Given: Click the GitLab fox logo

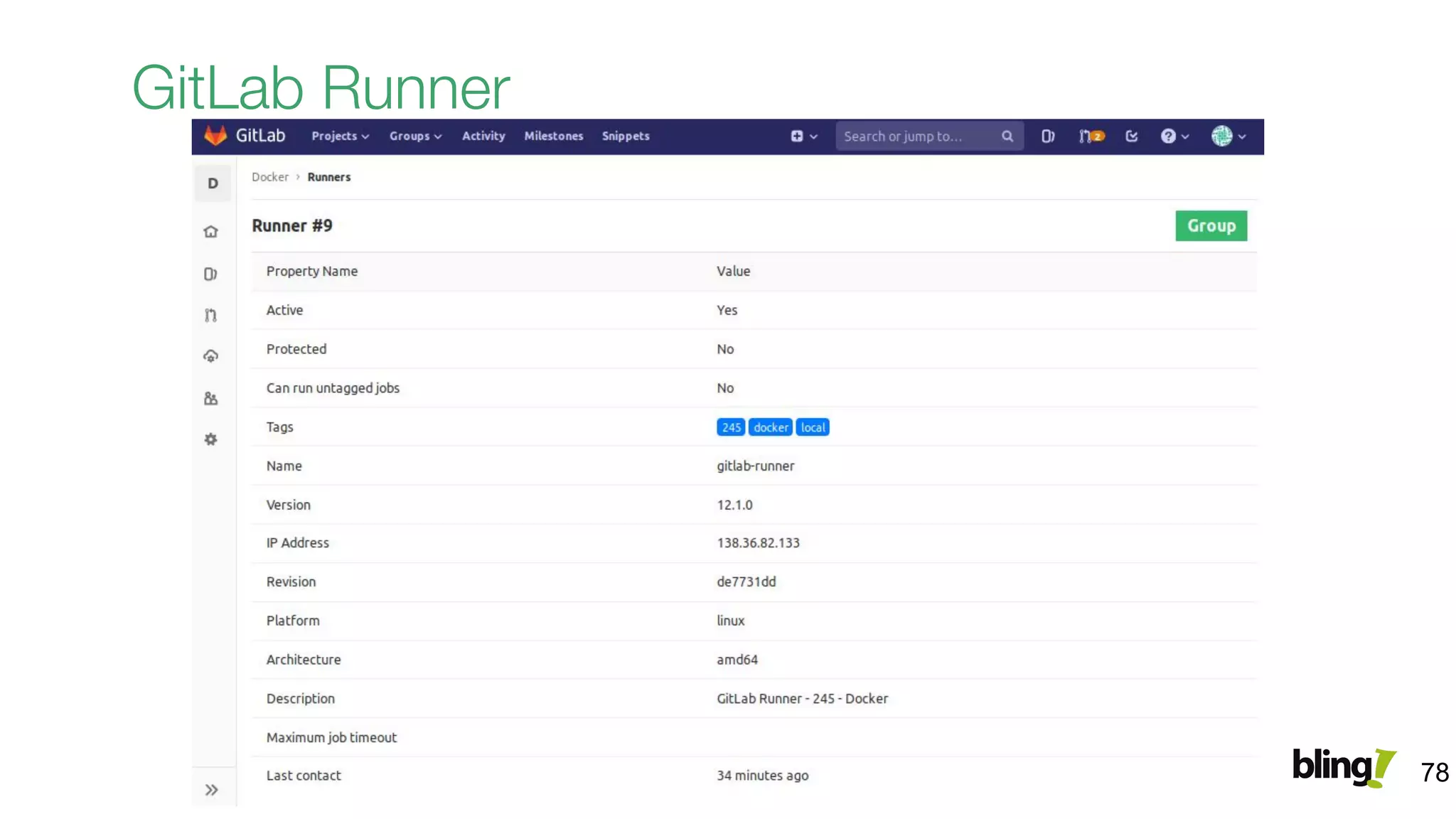Looking at the screenshot, I should coord(215,136).
